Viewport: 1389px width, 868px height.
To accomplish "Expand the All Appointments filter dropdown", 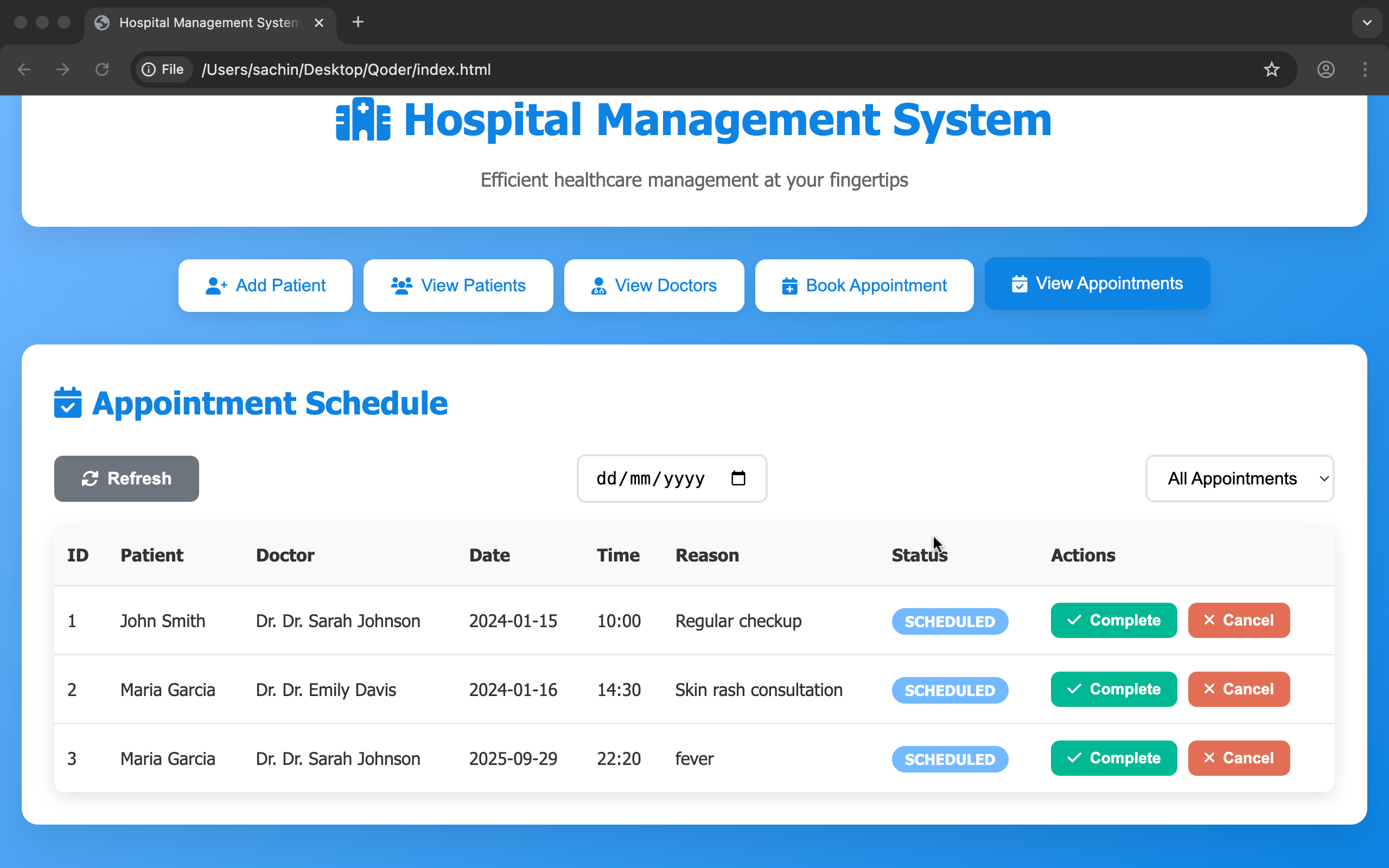I will [x=1239, y=478].
